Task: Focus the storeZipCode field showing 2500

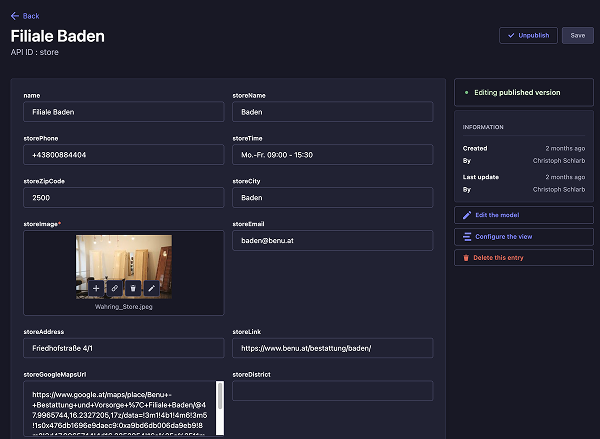Action: [x=124, y=197]
